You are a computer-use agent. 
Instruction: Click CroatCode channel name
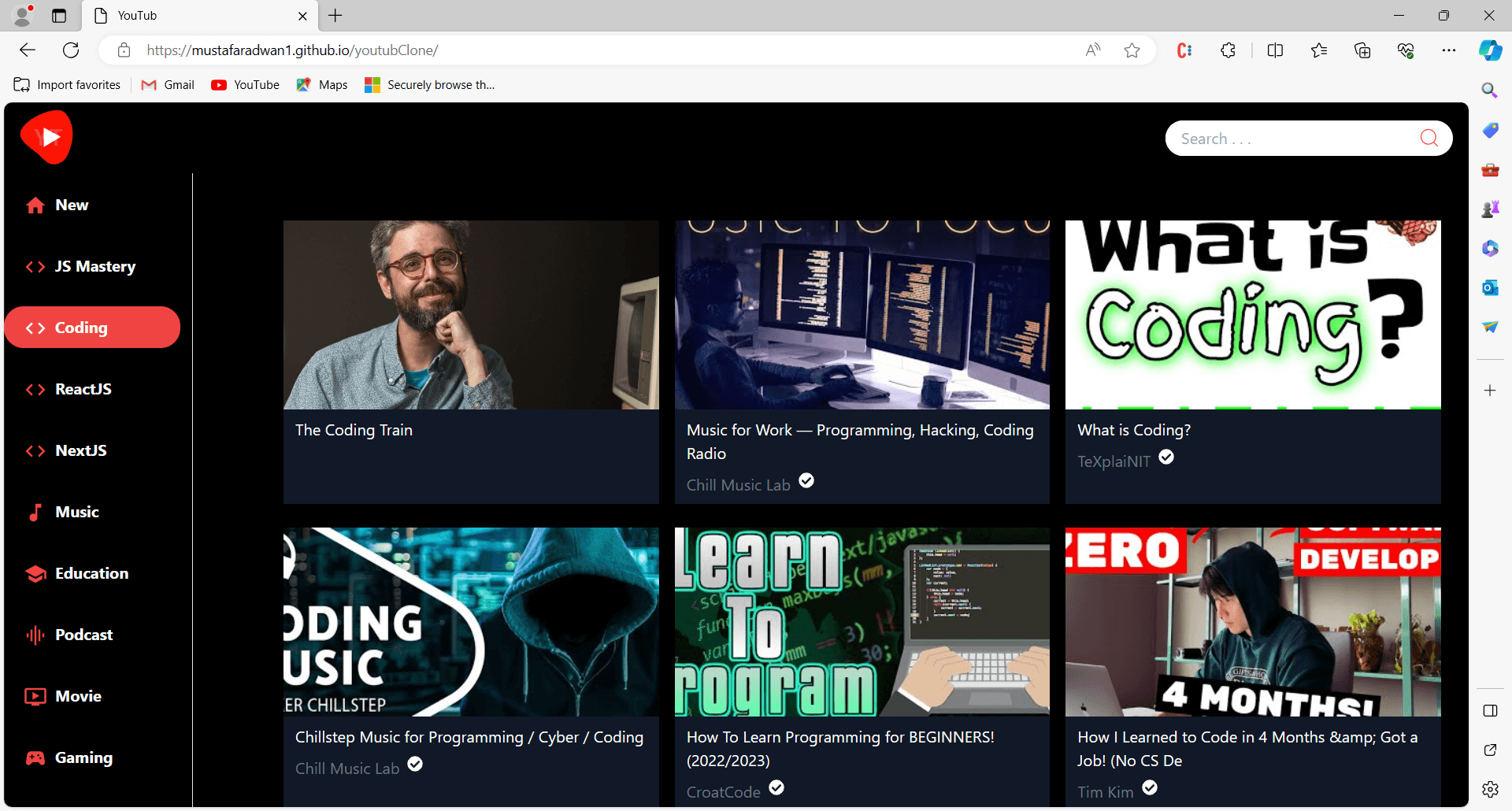(x=723, y=792)
